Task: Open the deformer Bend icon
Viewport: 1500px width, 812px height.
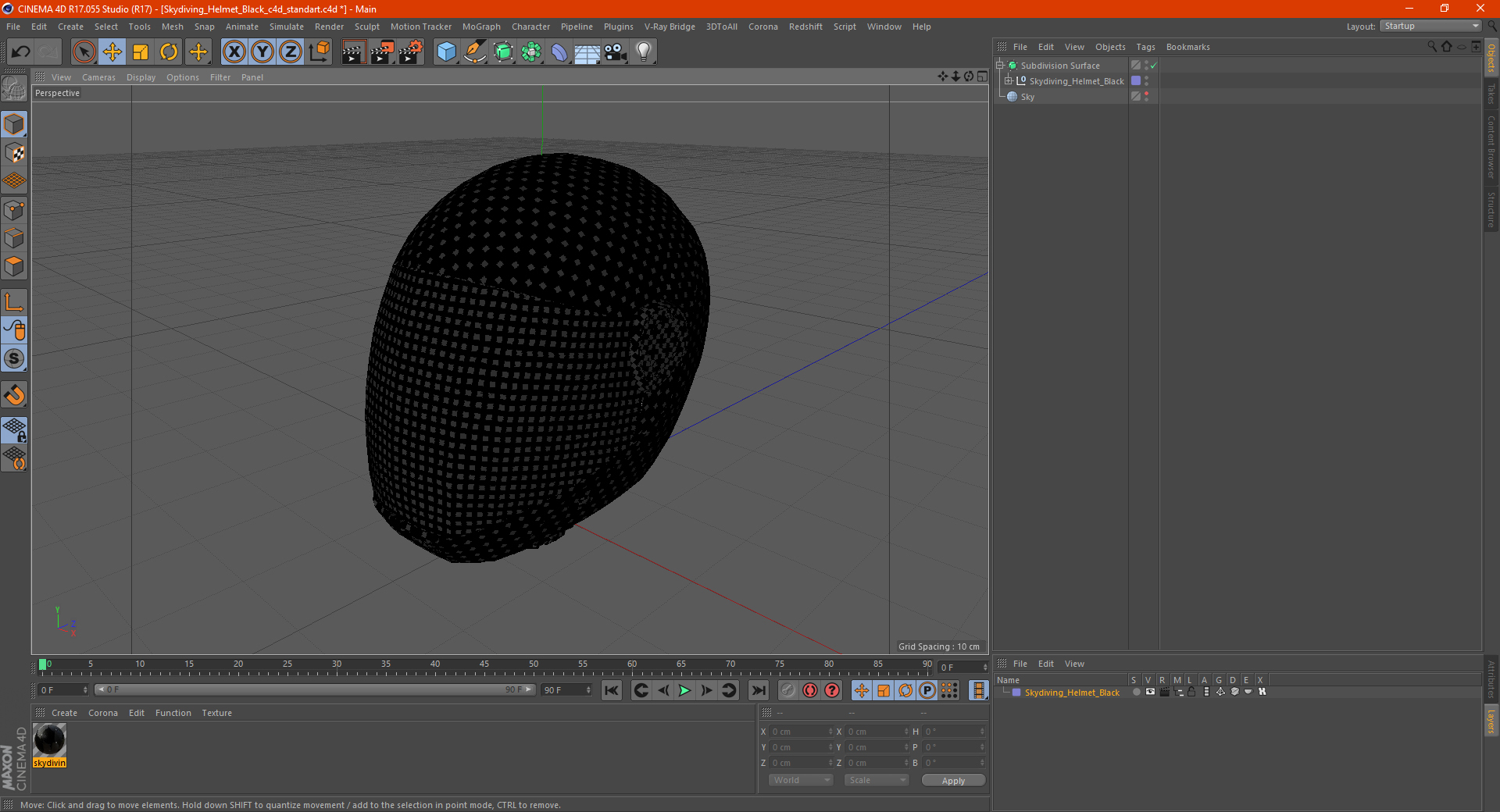Action: point(559,52)
